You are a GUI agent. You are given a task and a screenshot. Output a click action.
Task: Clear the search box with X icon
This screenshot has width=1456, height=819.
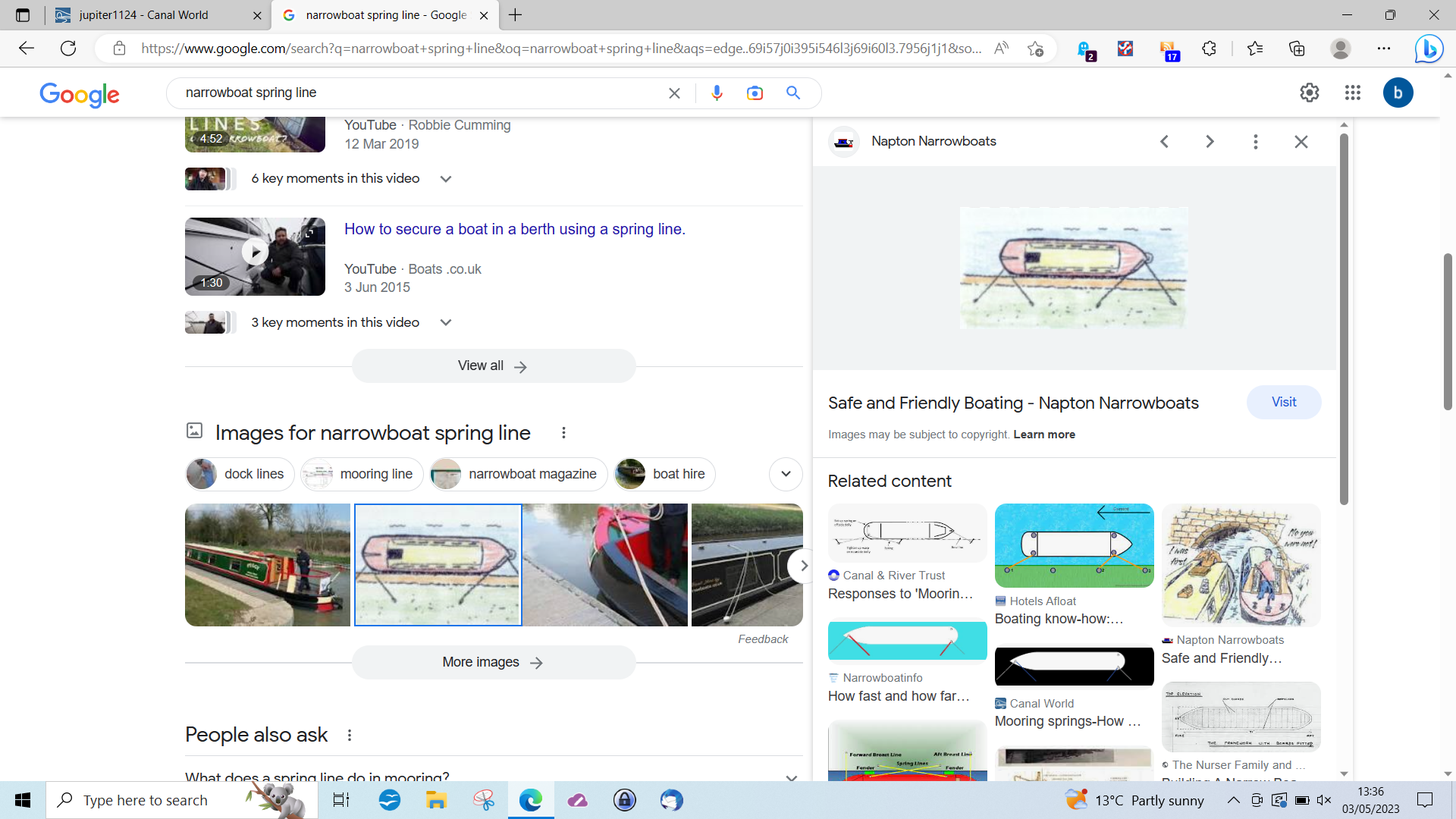point(674,93)
